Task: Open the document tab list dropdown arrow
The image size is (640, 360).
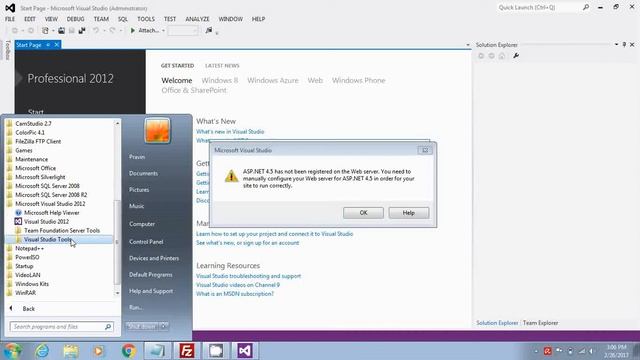Action: click(x=468, y=45)
